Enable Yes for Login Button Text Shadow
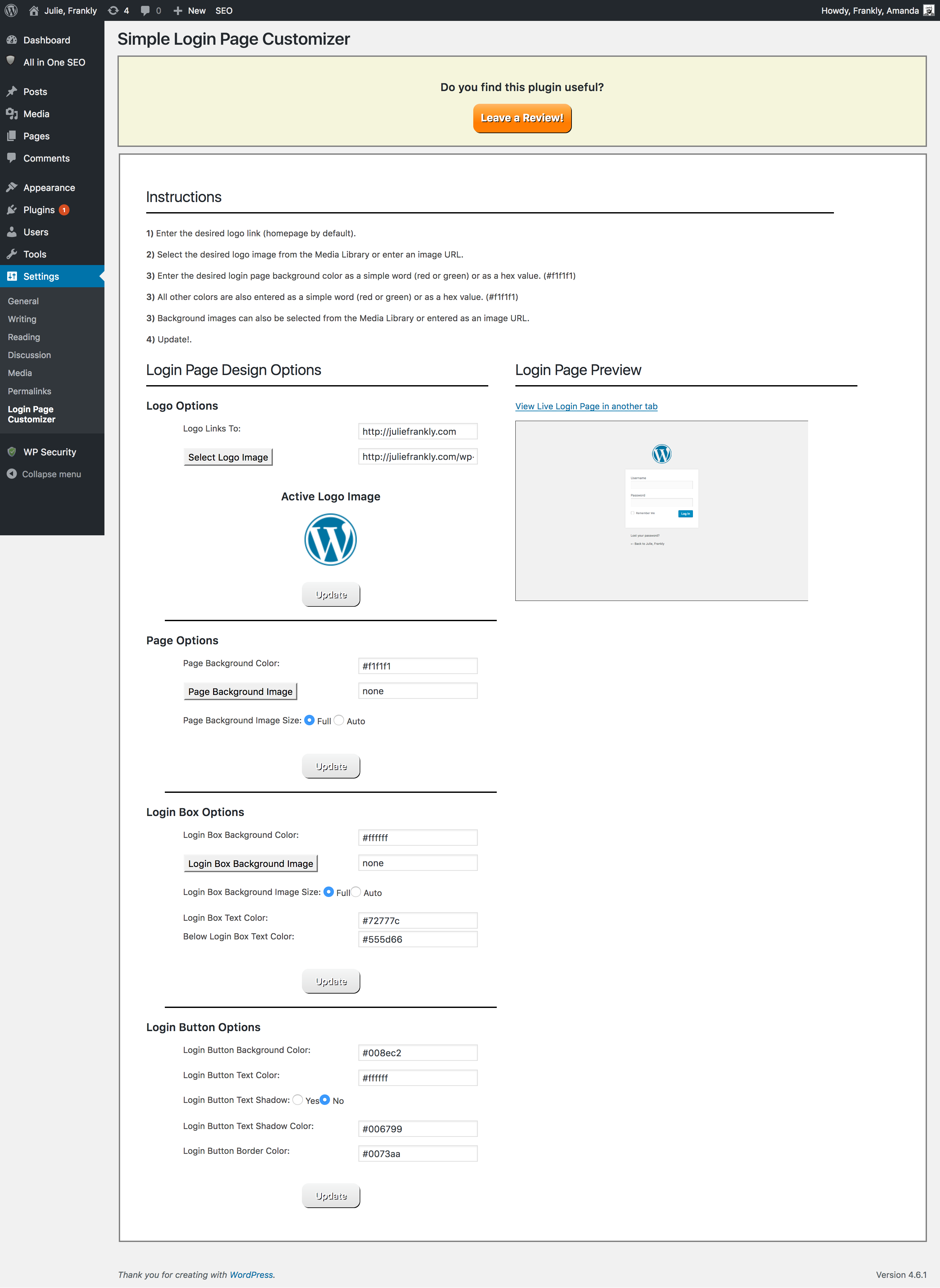The width and height of the screenshot is (940, 1288). (298, 1100)
